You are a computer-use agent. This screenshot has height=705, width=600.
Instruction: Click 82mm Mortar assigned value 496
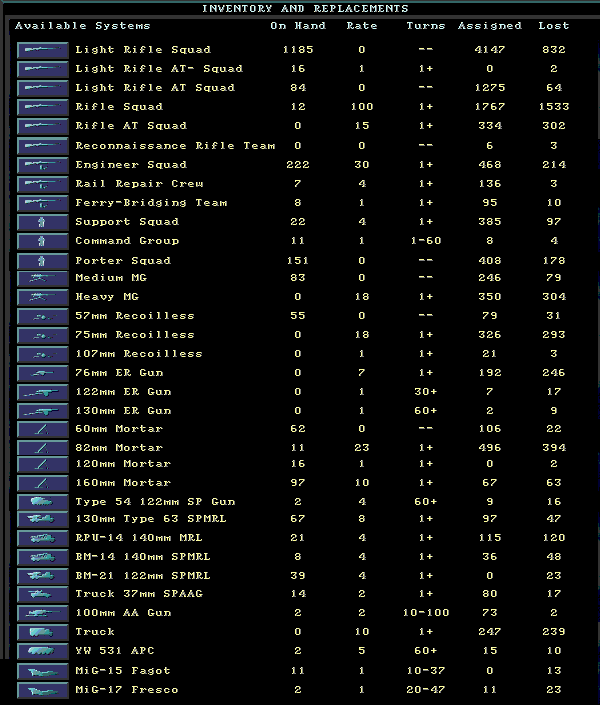coord(490,448)
